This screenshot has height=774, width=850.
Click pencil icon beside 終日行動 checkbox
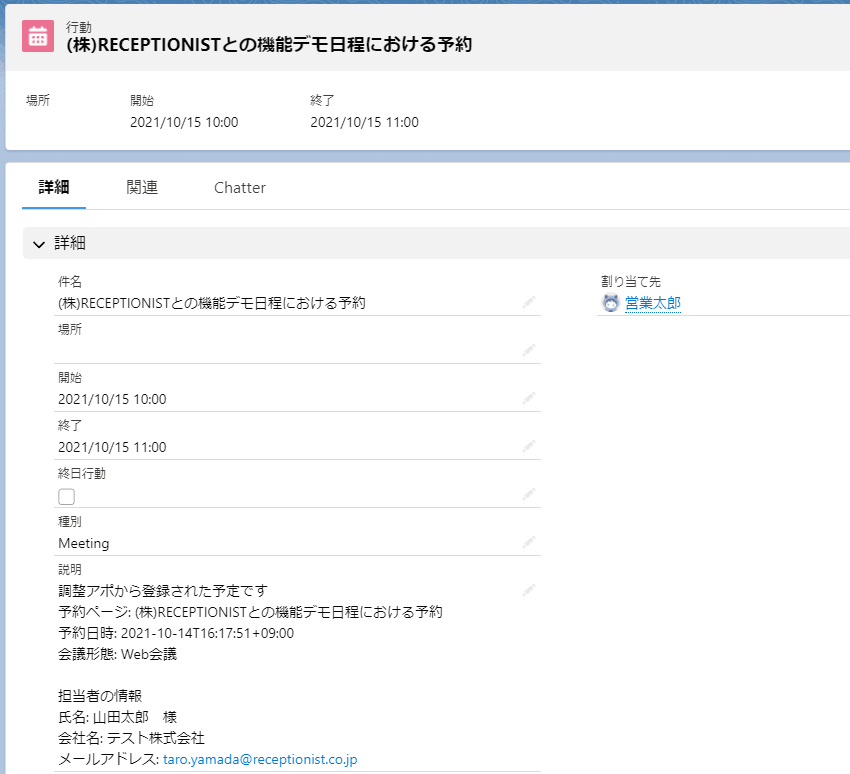coord(528,494)
